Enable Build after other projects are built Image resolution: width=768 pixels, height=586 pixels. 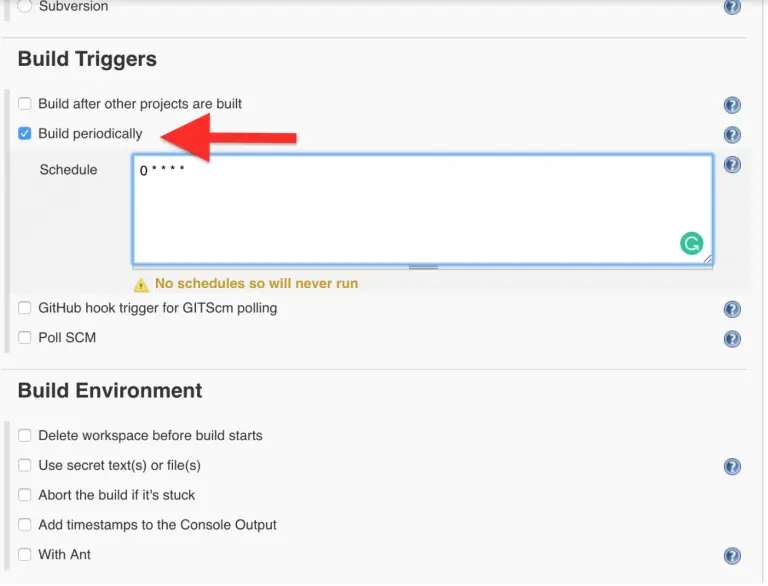click(x=25, y=104)
